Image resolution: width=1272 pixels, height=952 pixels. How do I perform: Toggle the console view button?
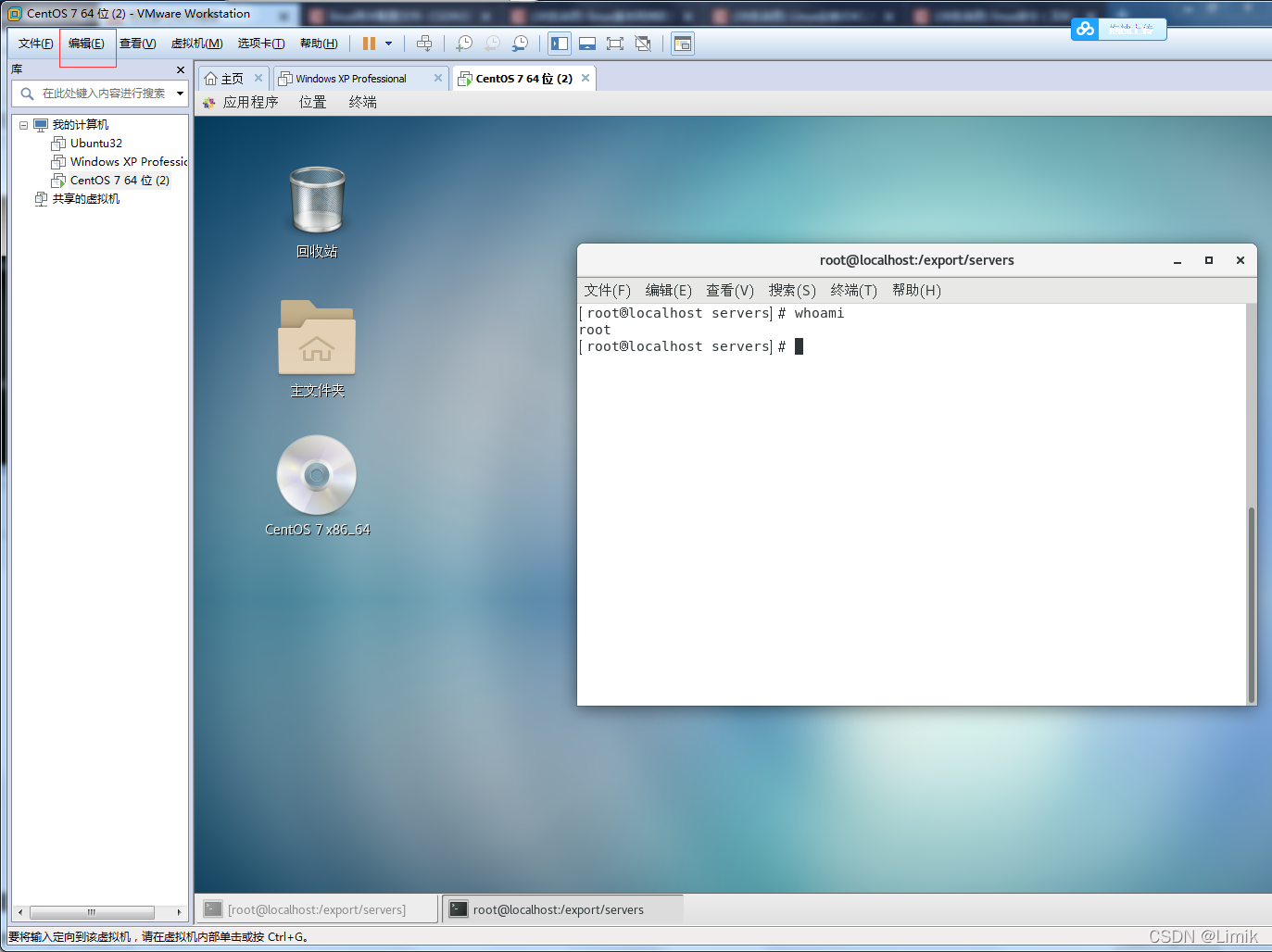coord(683,44)
